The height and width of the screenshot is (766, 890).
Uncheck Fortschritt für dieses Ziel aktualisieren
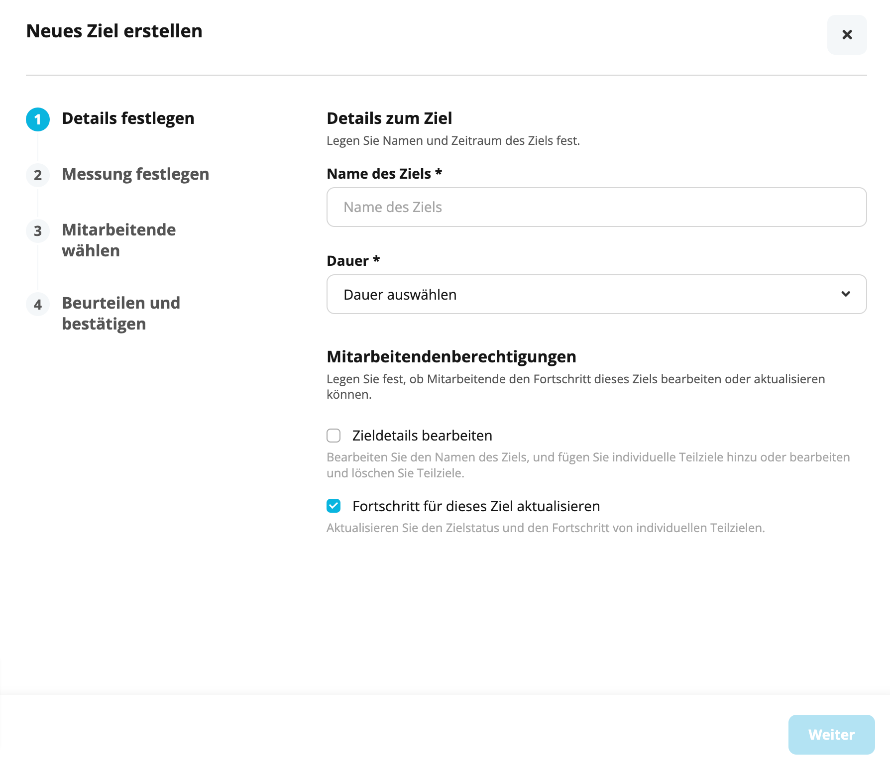point(334,506)
